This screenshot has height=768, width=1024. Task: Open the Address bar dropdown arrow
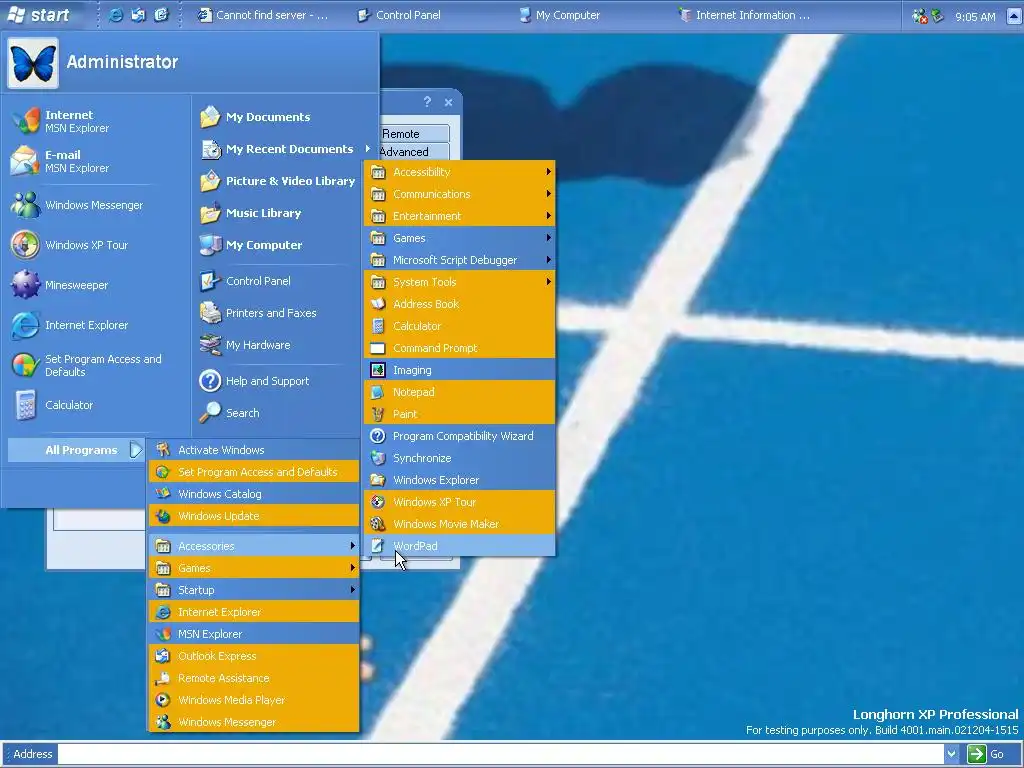tap(951, 754)
